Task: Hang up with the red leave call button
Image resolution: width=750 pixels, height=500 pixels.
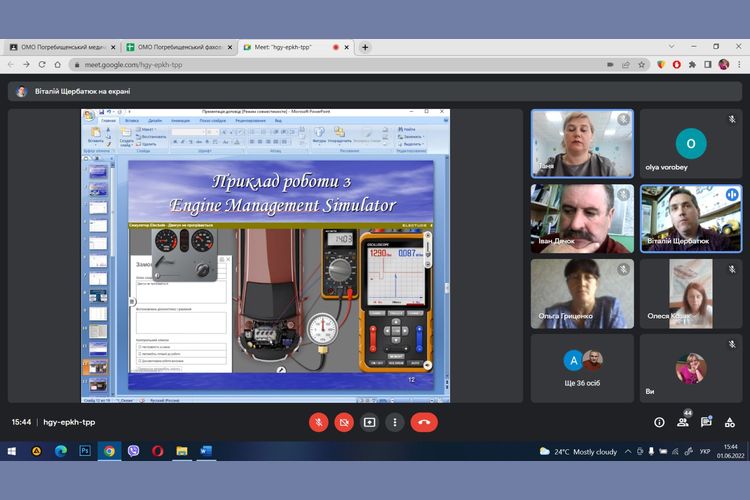Action: 424,422
